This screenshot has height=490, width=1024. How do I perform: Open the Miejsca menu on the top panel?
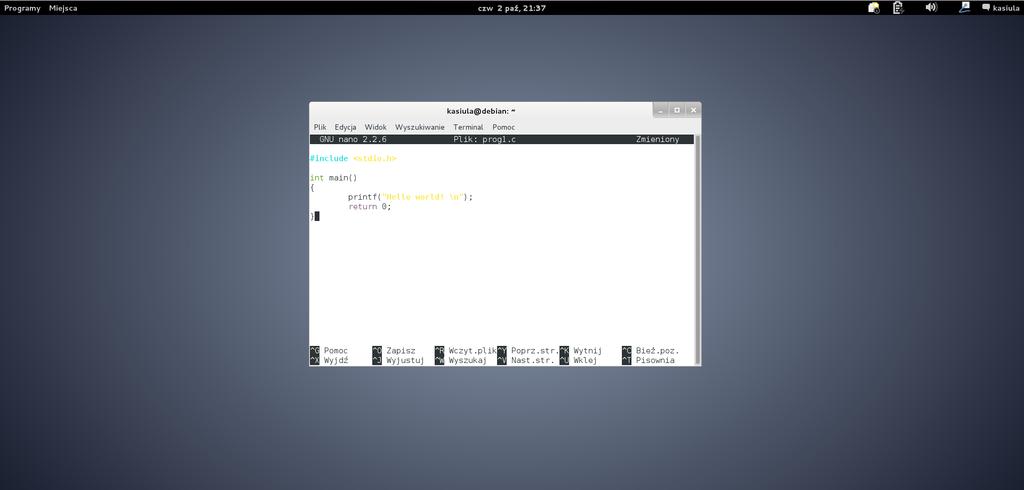pos(63,8)
